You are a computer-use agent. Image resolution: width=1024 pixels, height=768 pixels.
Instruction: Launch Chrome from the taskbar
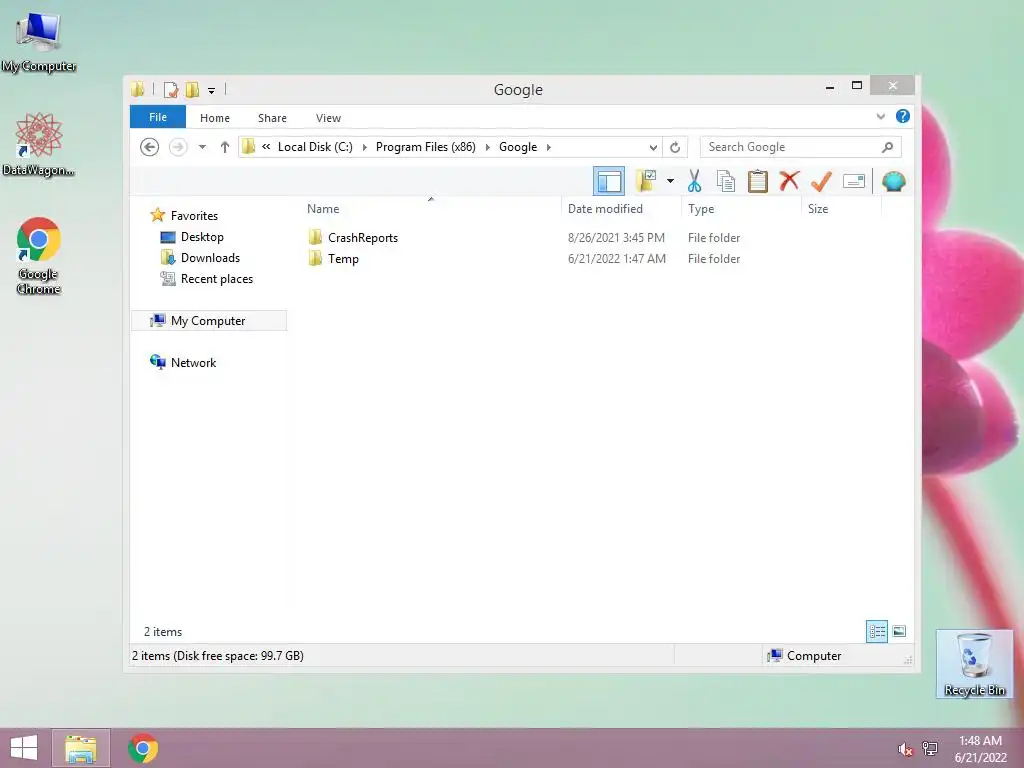click(143, 748)
